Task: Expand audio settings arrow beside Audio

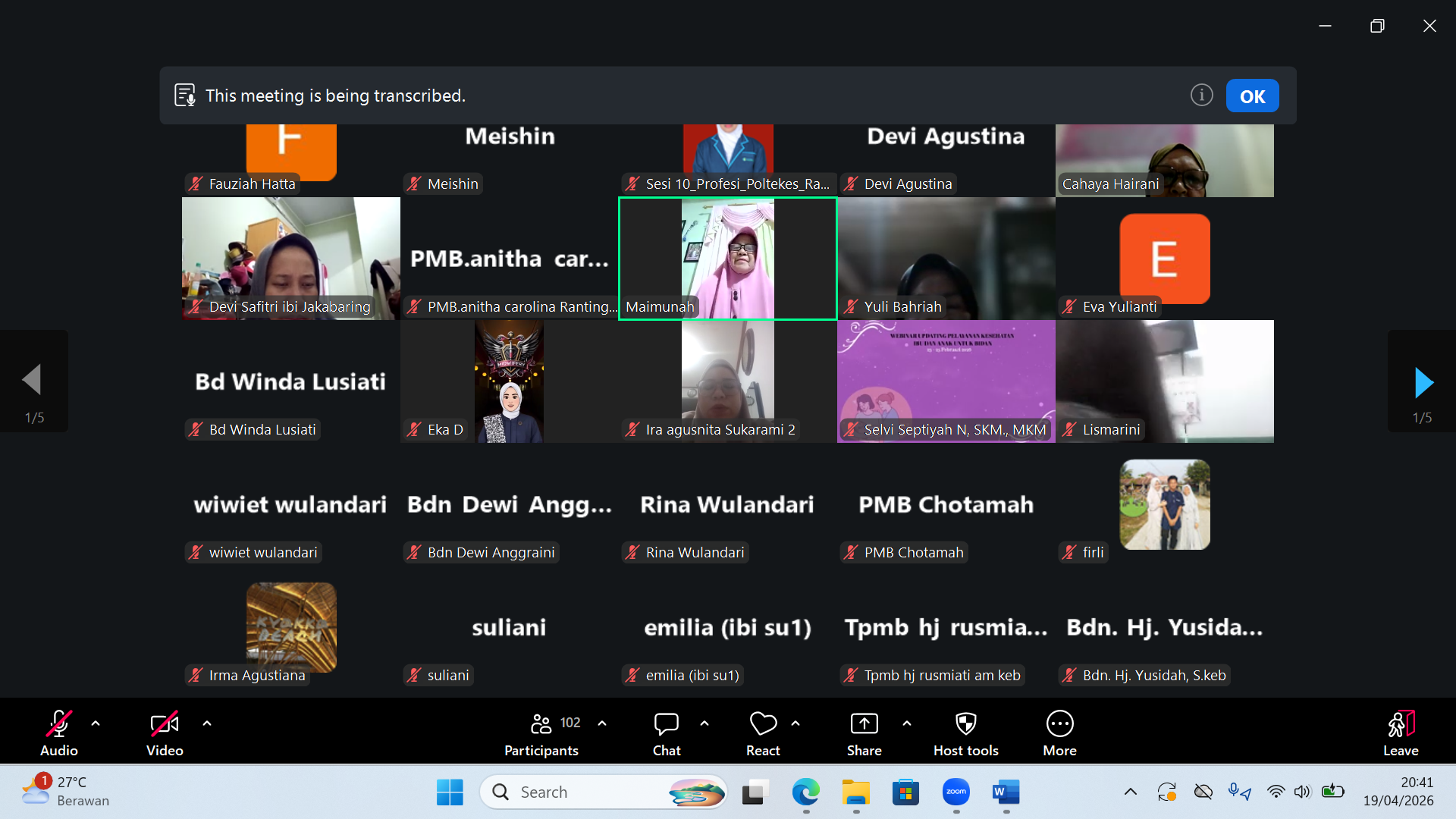Action: [96, 723]
